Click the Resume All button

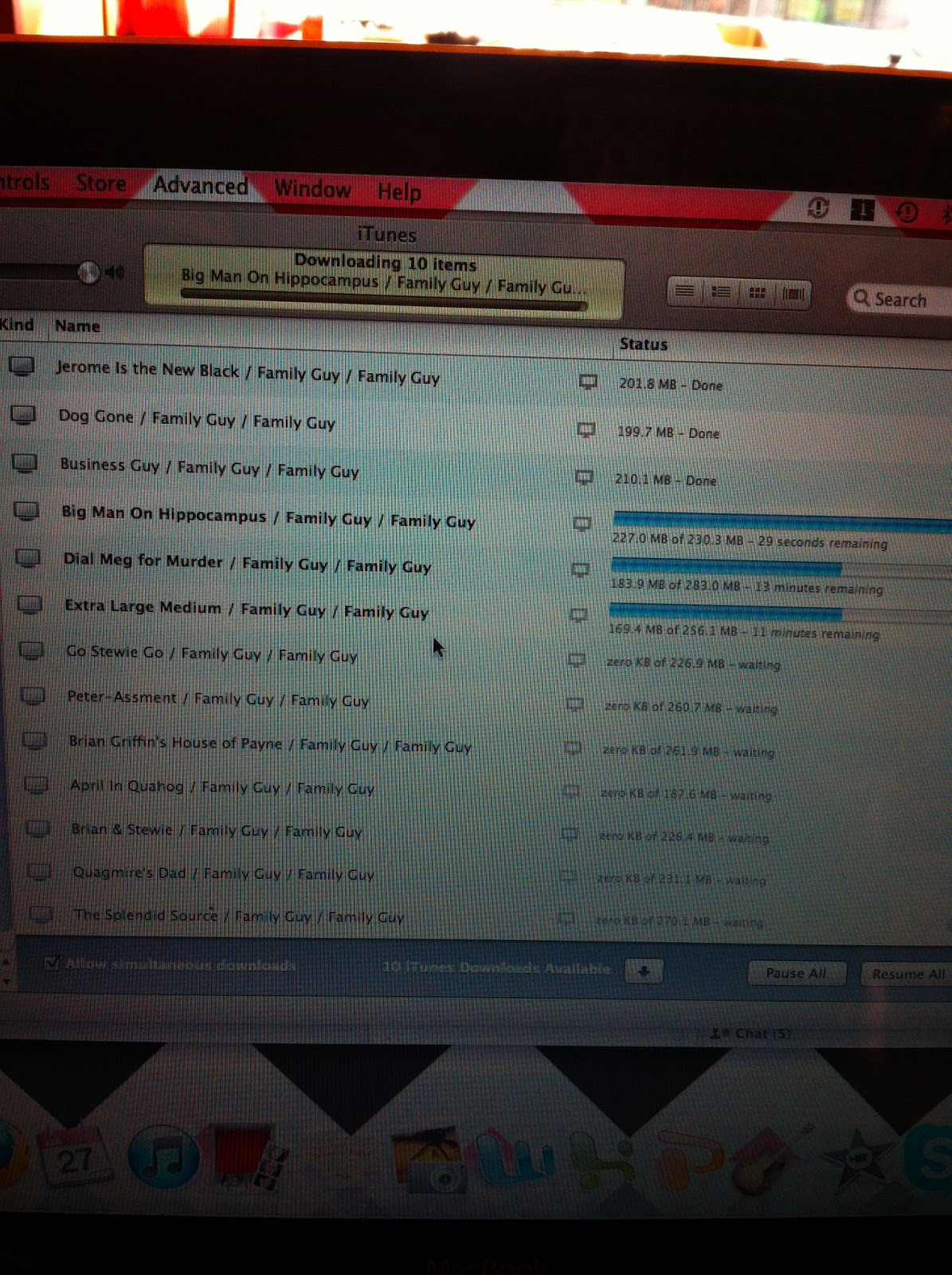(x=907, y=974)
